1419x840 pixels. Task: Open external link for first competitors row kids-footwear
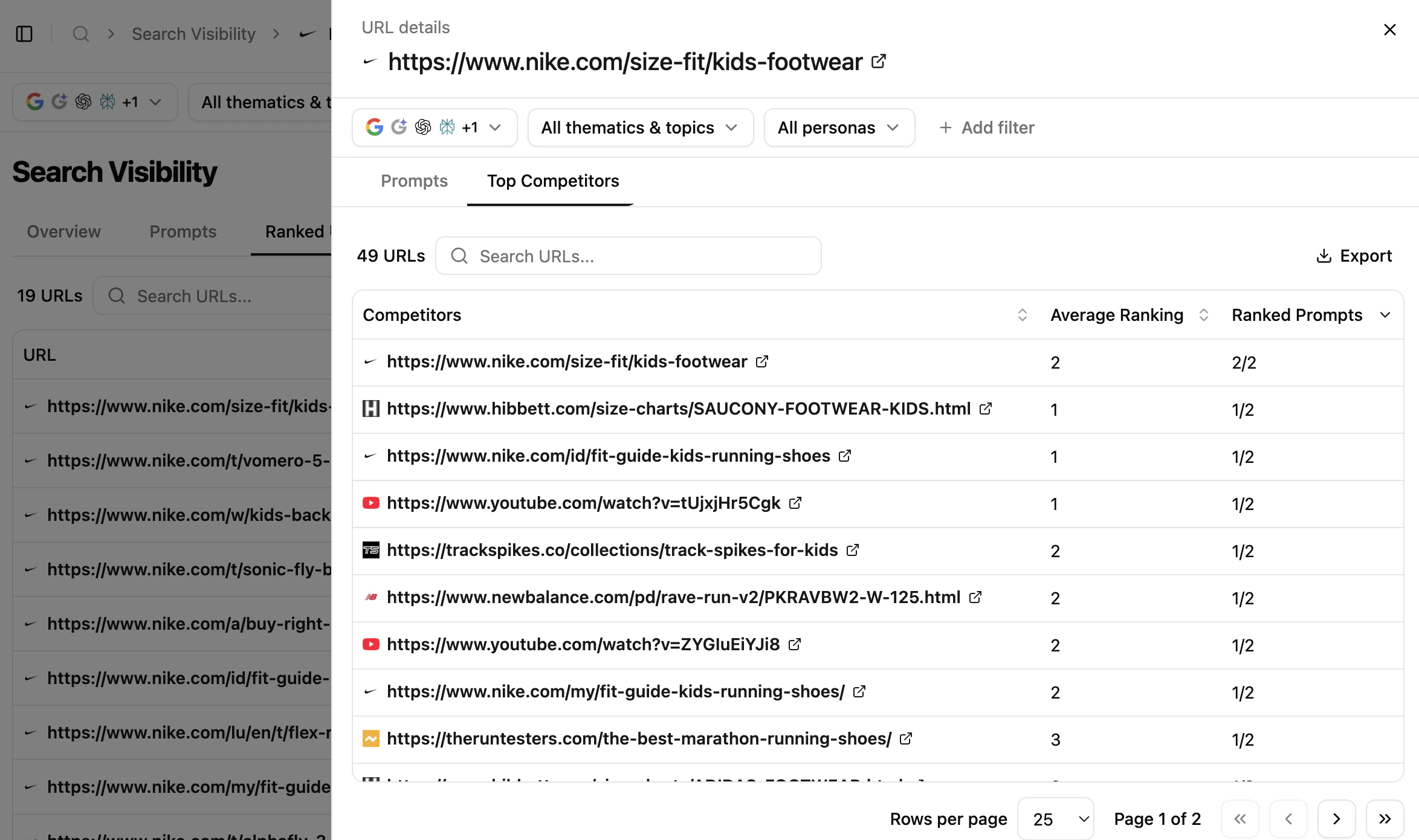point(762,361)
